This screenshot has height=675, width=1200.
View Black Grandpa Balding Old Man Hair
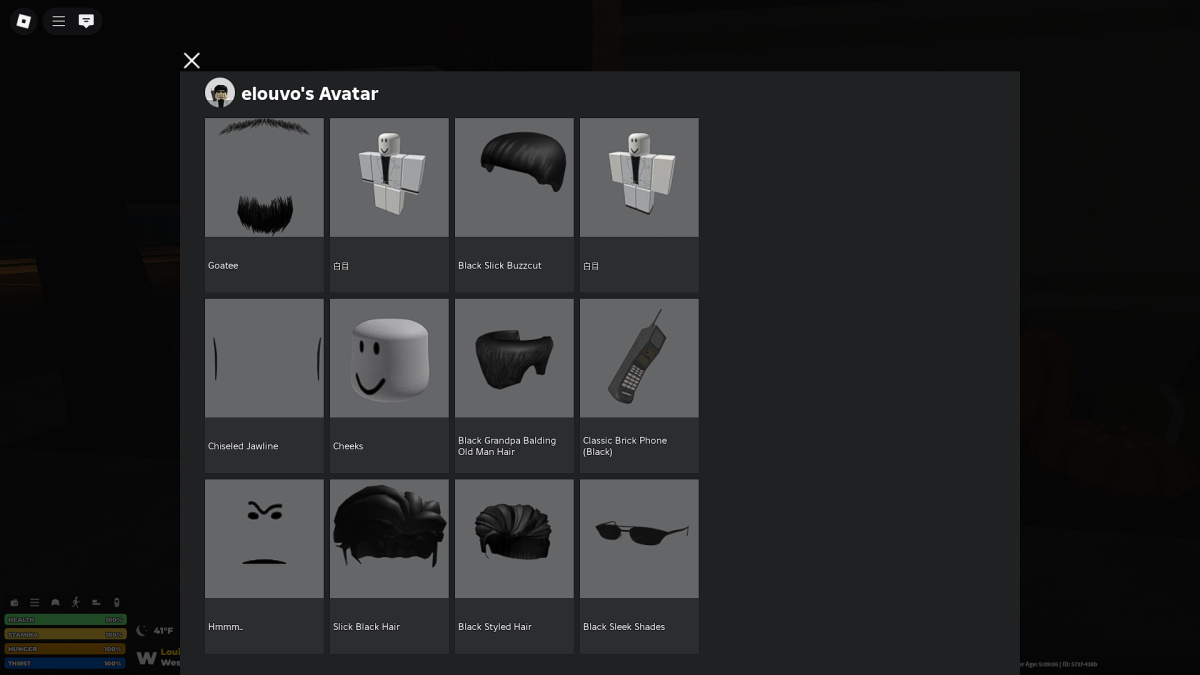click(x=514, y=358)
